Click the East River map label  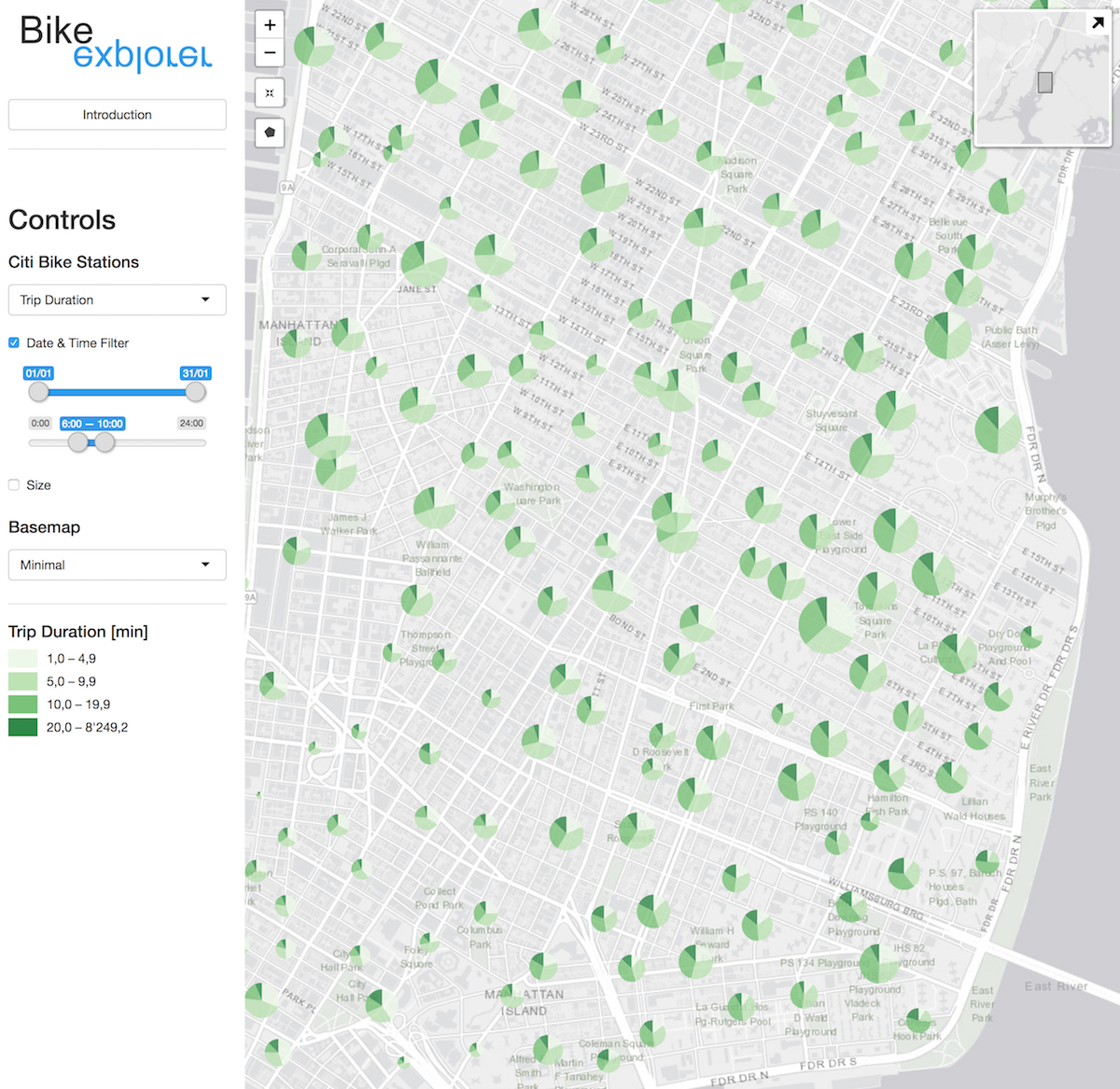tap(1056, 986)
